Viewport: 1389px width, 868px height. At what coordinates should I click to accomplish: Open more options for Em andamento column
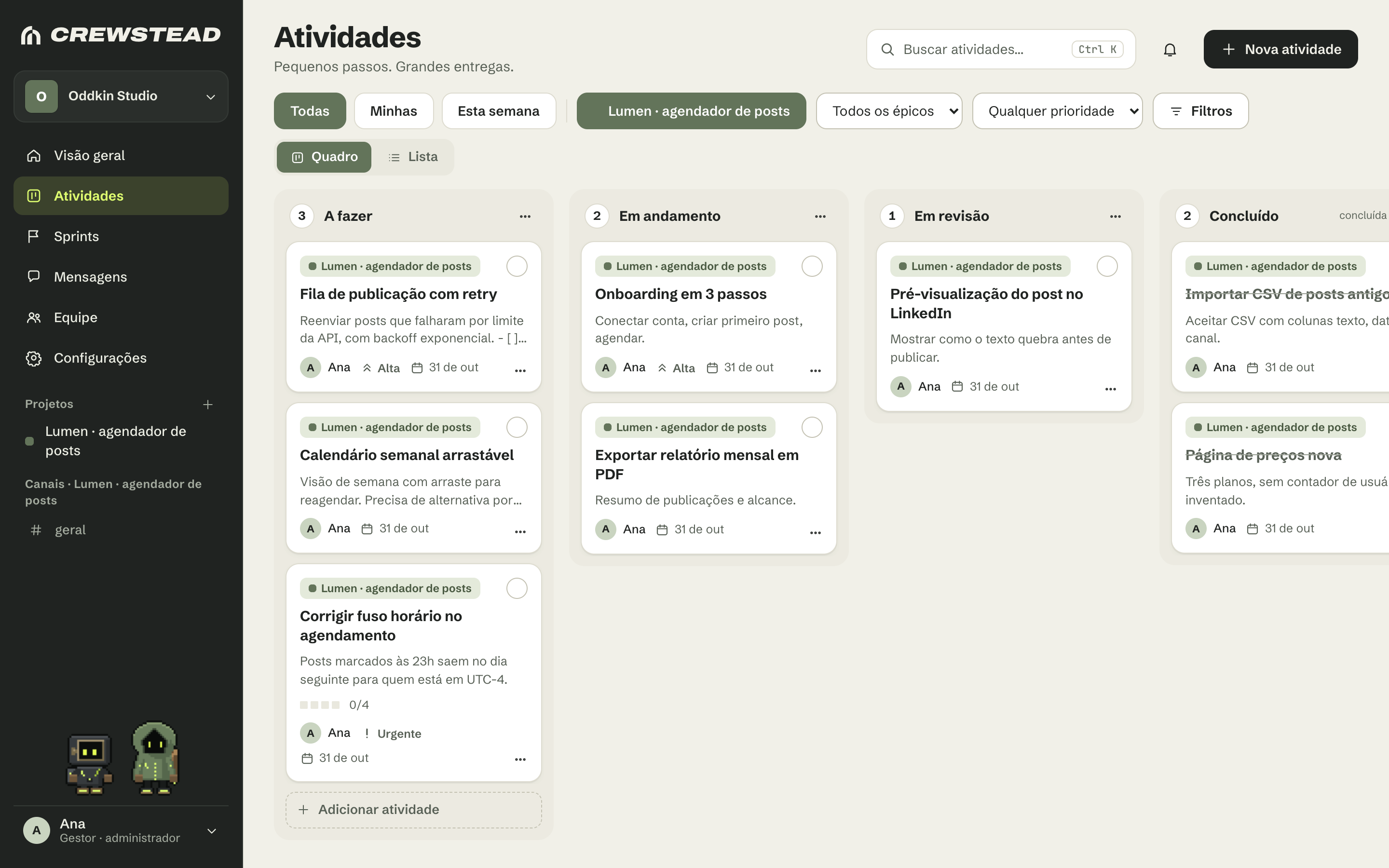pos(820,217)
